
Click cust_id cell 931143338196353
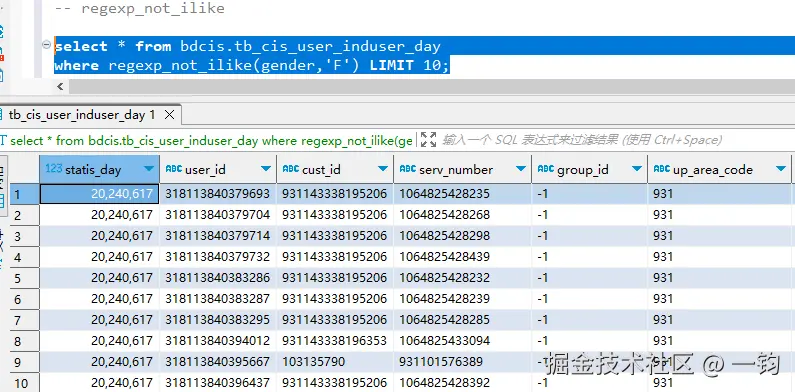pyautogui.click(x=335, y=341)
